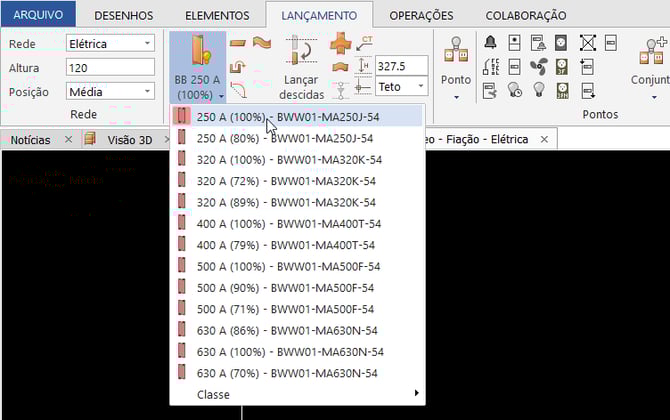Open the ARQUIVO menu
This screenshot has width=670, height=420.
(x=37, y=15)
